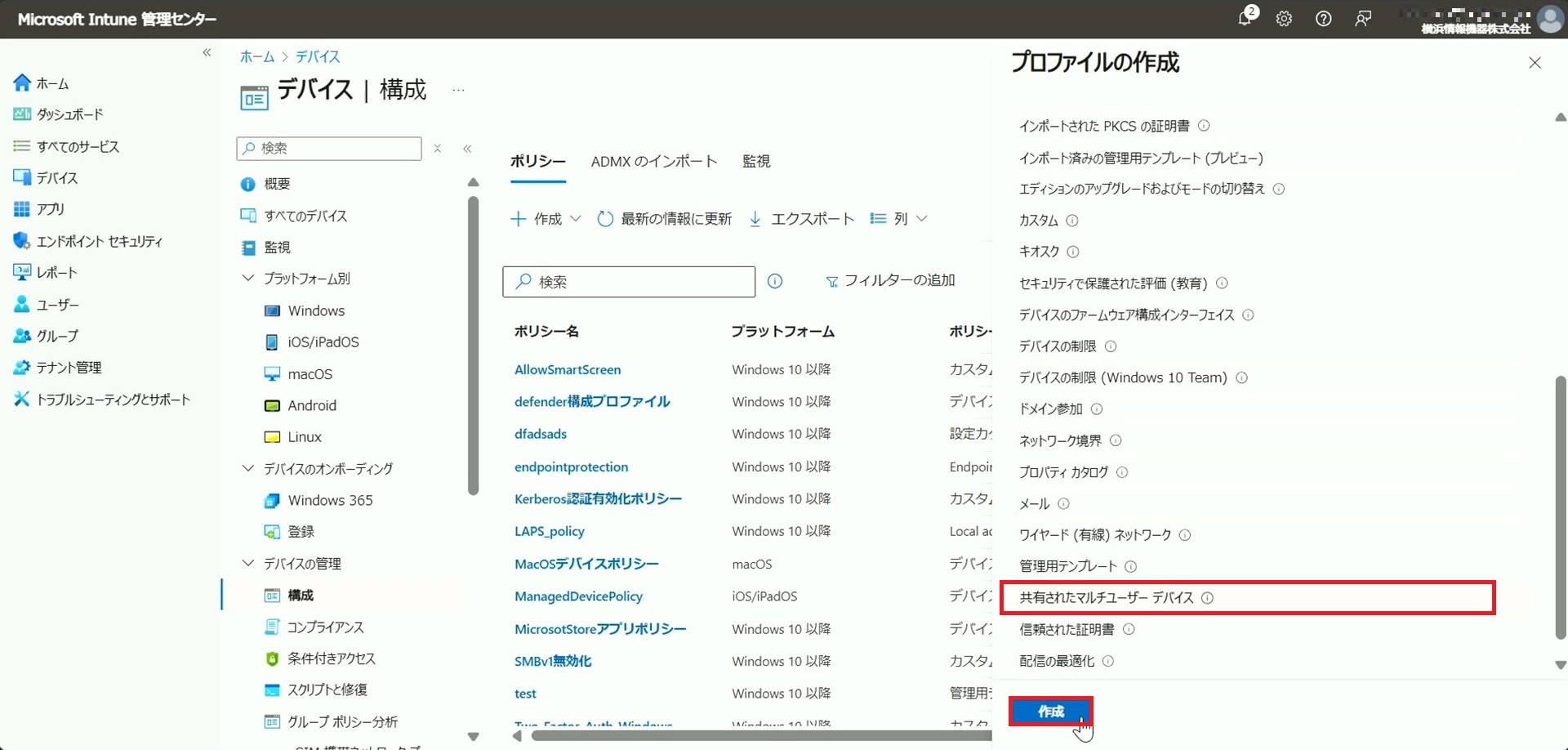Click info icon next to 管理用テンプレート
Viewport: 1568px width, 750px height.
1130,566
